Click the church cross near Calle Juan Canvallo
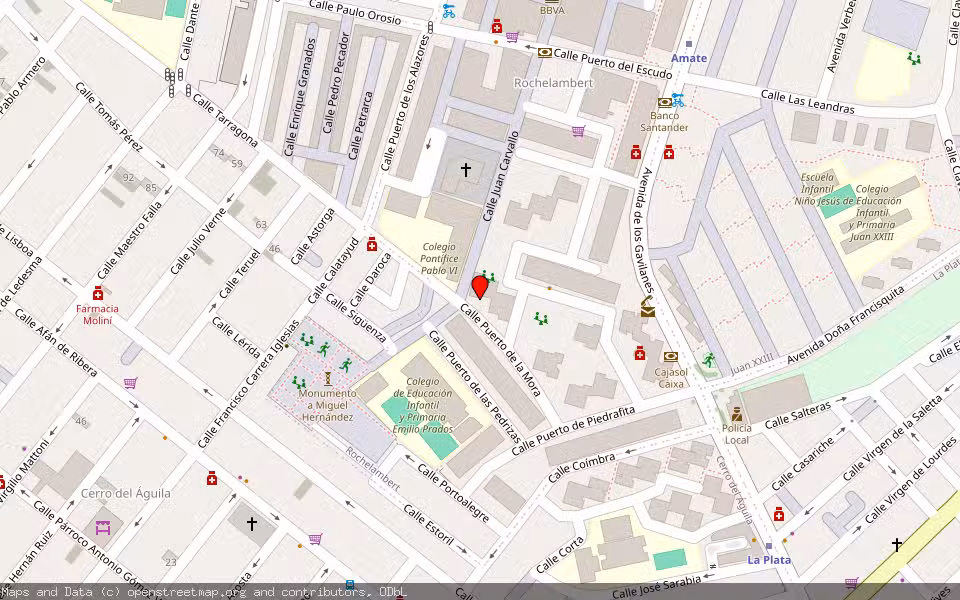 (464, 168)
